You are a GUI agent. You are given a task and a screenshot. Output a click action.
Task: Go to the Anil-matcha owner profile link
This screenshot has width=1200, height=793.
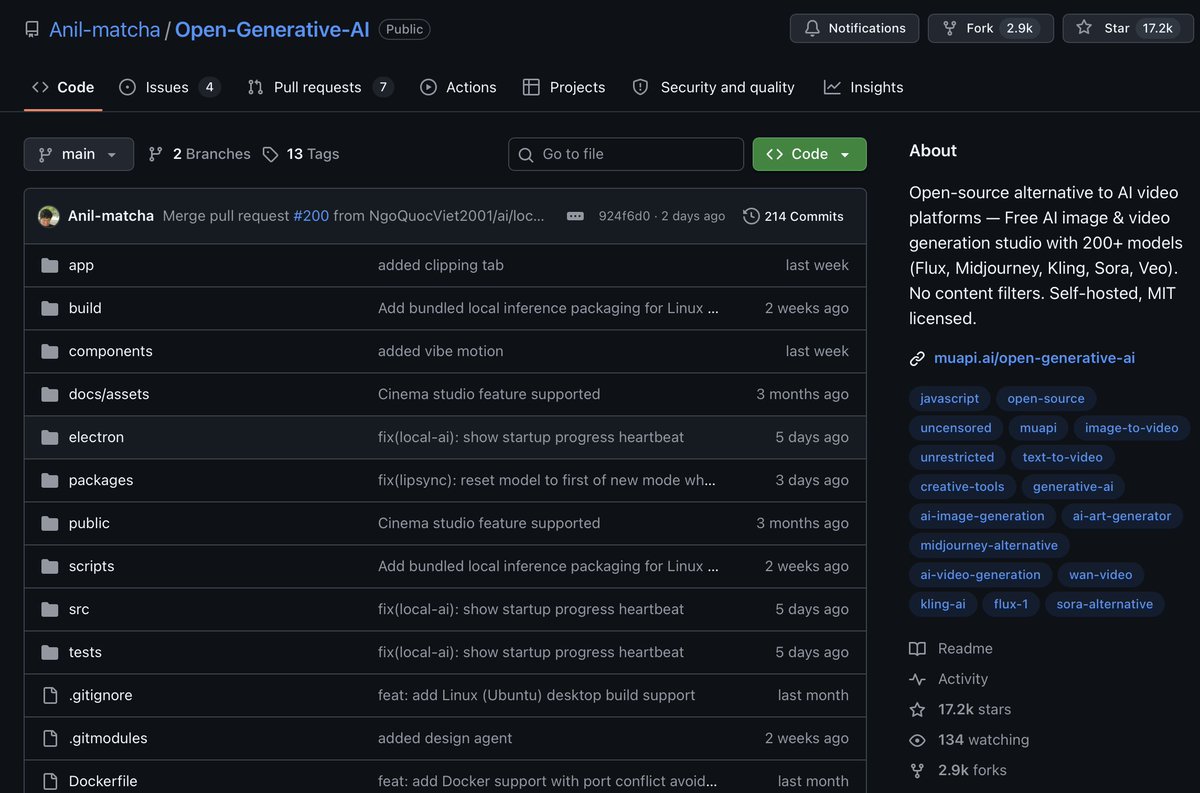point(105,29)
